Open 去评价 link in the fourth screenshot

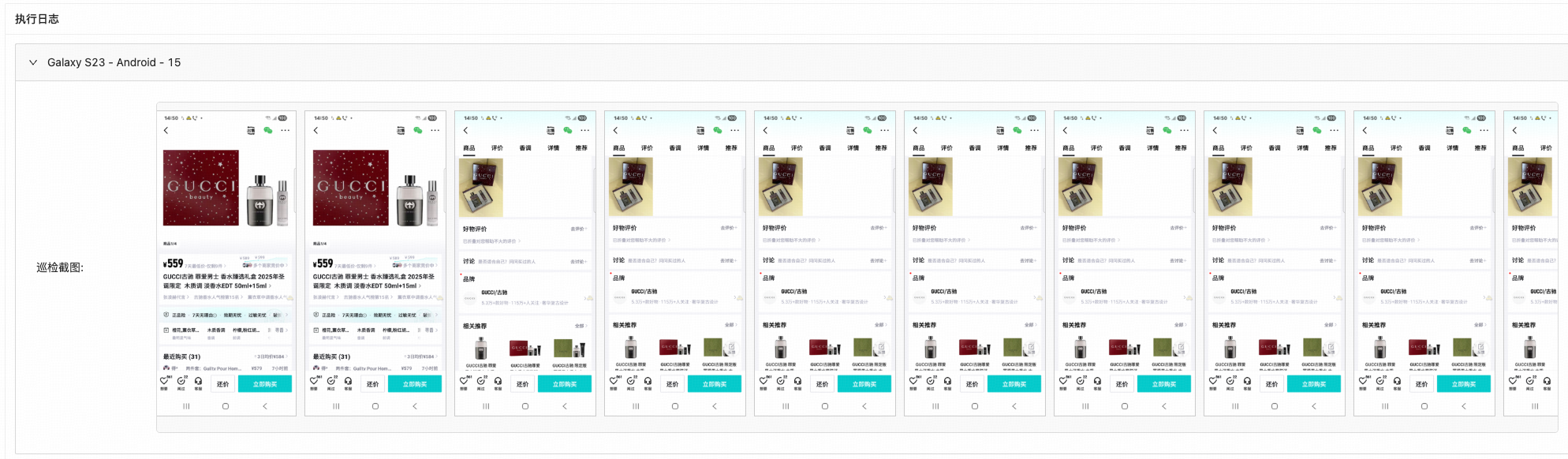click(728, 228)
